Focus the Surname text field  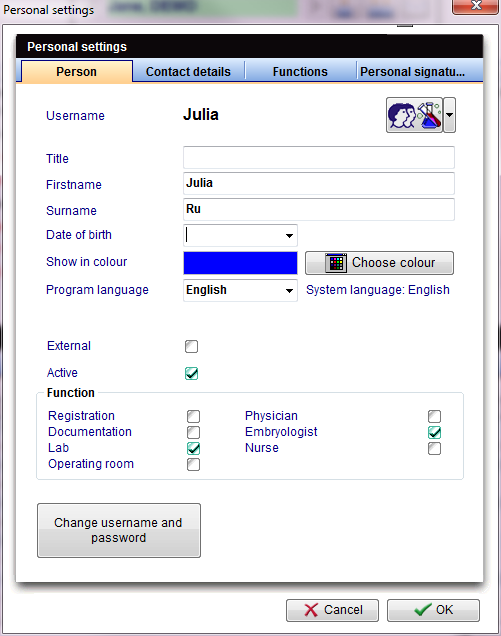point(319,209)
